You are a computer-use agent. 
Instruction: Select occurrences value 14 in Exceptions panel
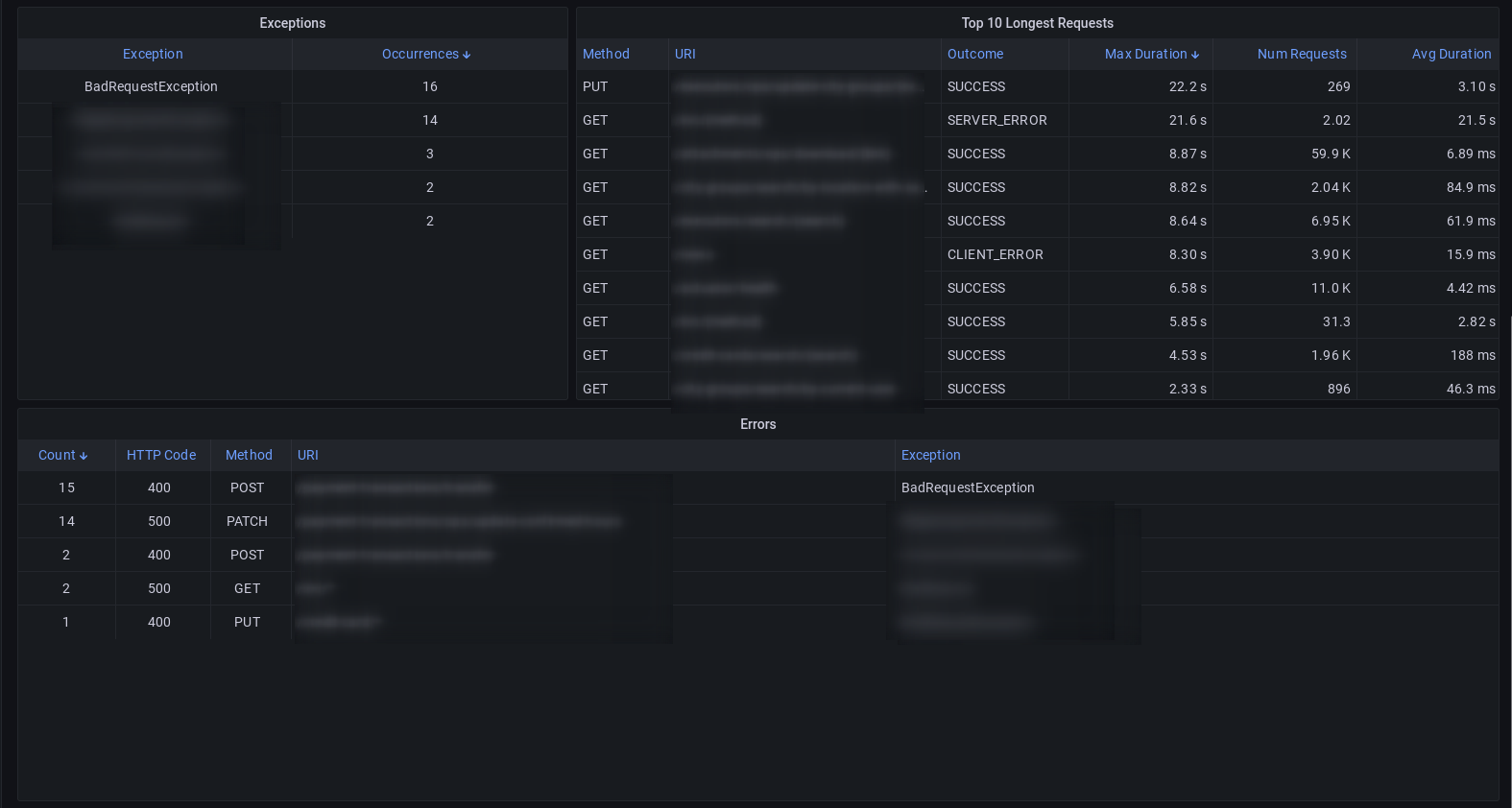pyautogui.click(x=430, y=120)
